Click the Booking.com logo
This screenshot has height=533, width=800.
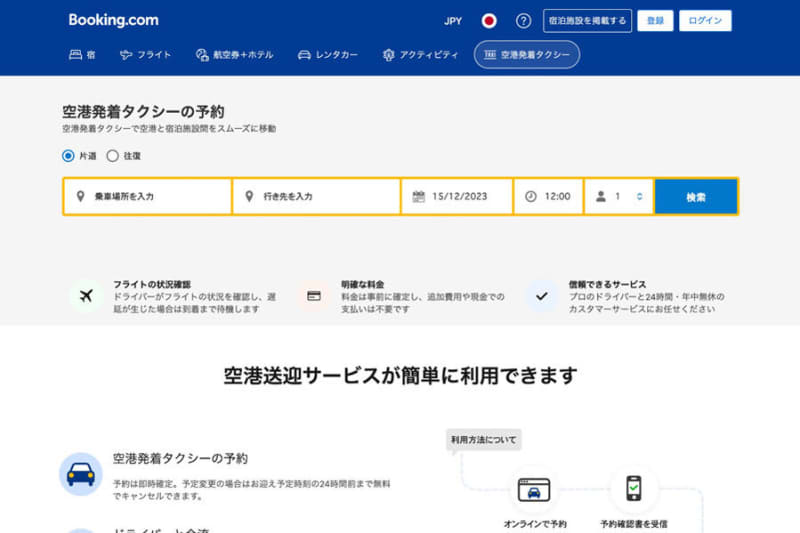tap(113, 20)
